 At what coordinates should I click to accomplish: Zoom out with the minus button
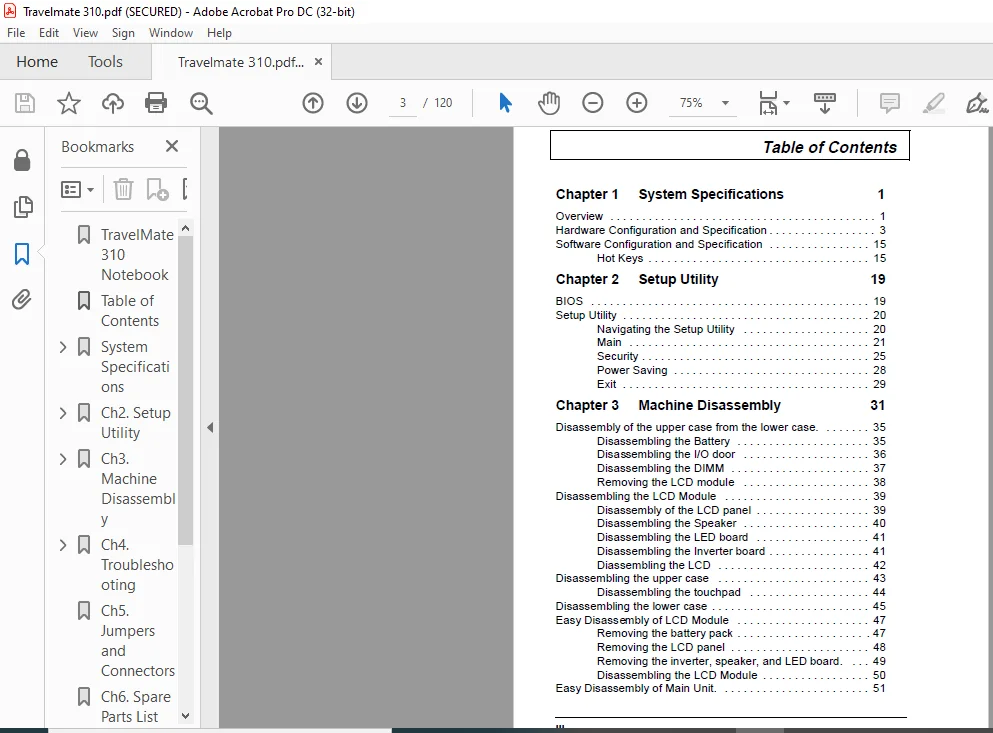[x=593, y=103]
